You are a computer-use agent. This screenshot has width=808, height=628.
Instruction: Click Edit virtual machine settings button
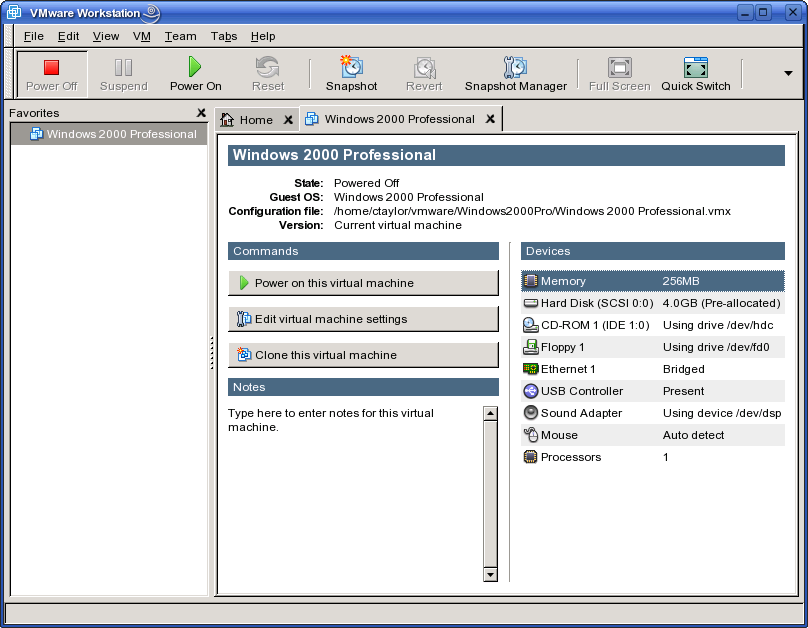tap(363, 319)
